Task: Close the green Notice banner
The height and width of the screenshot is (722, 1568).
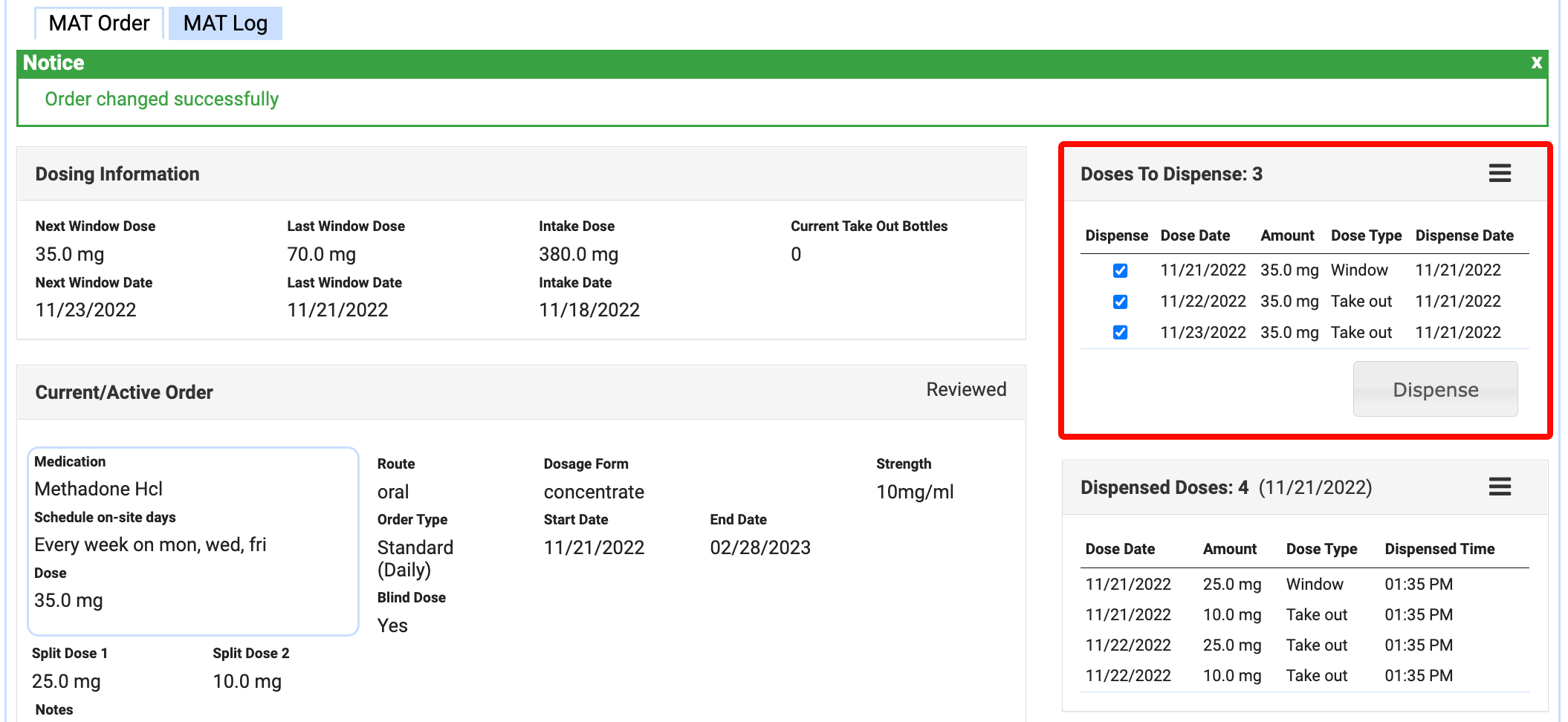Action: coord(1536,63)
